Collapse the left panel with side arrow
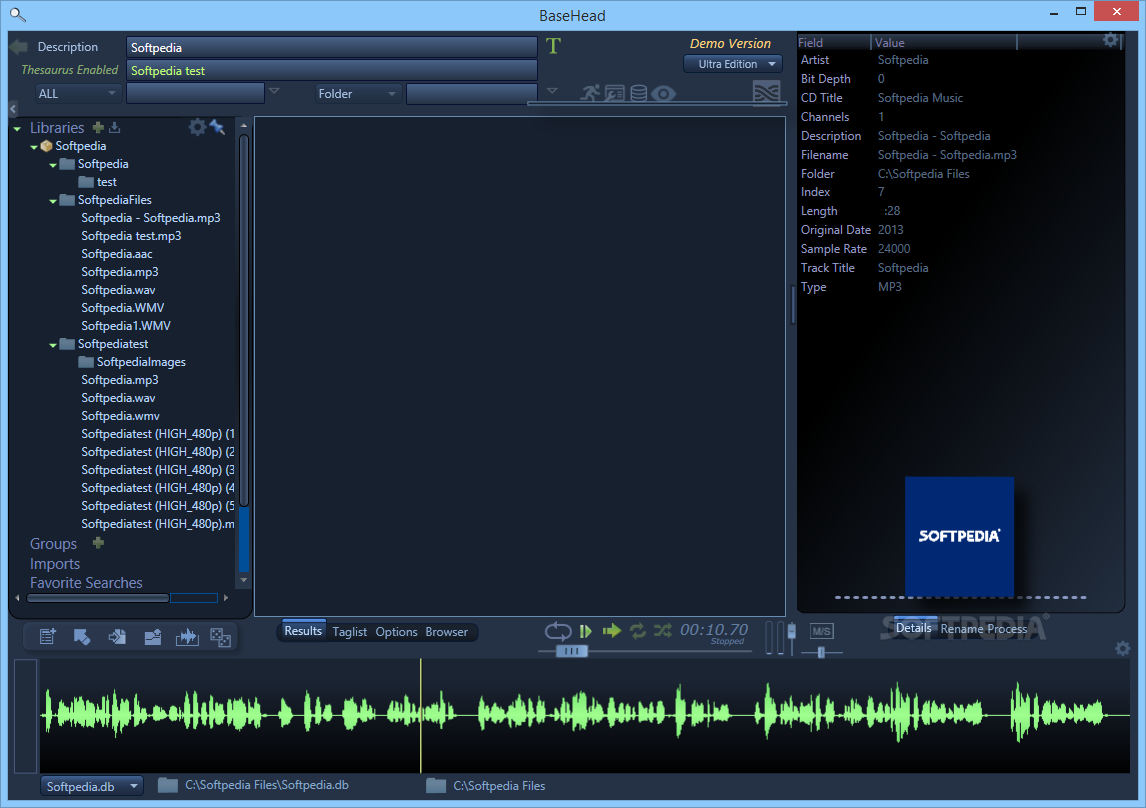1146x808 pixels. click(x=13, y=108)
